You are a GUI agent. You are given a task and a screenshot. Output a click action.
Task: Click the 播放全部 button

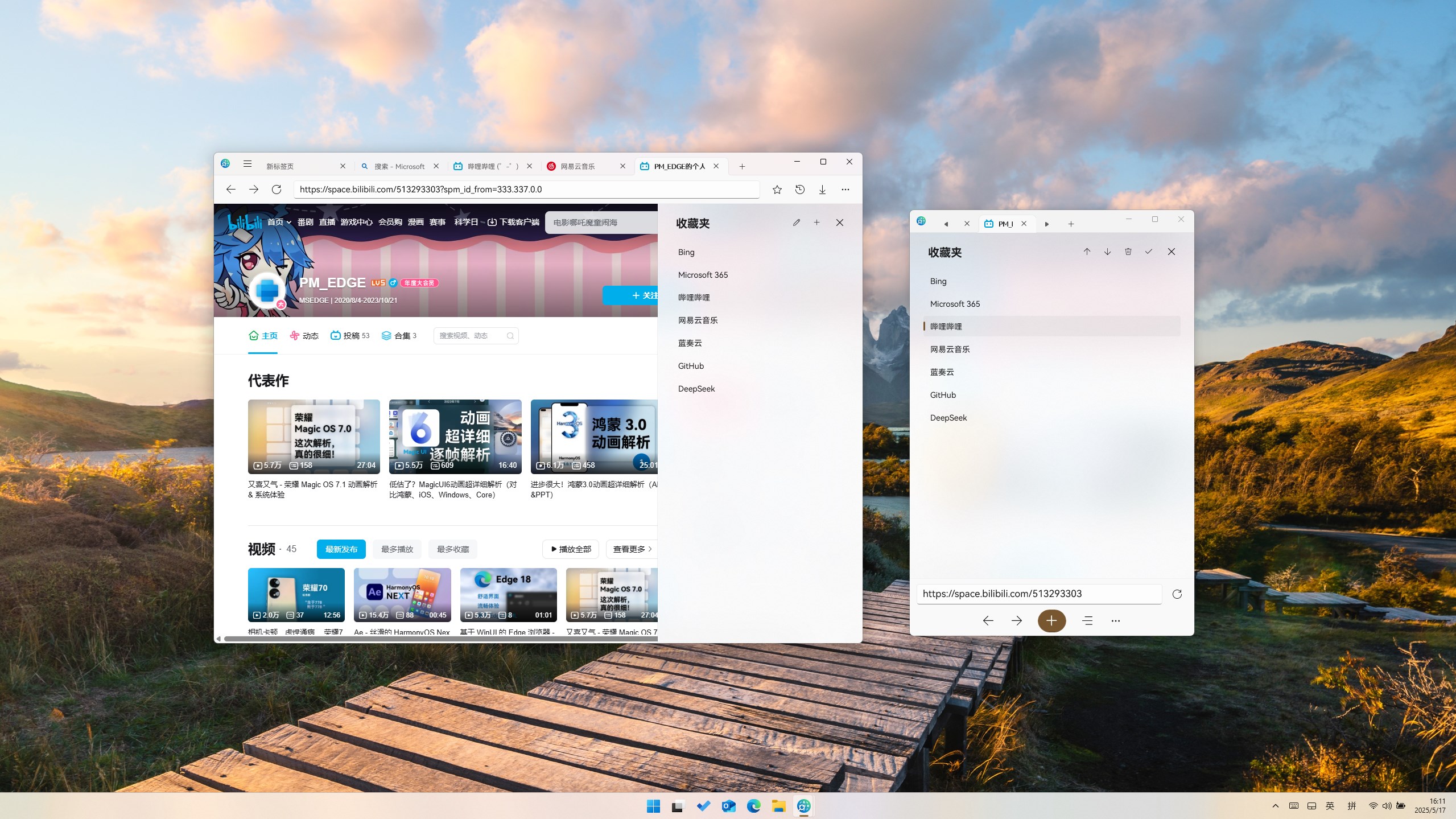click(571, 549)
